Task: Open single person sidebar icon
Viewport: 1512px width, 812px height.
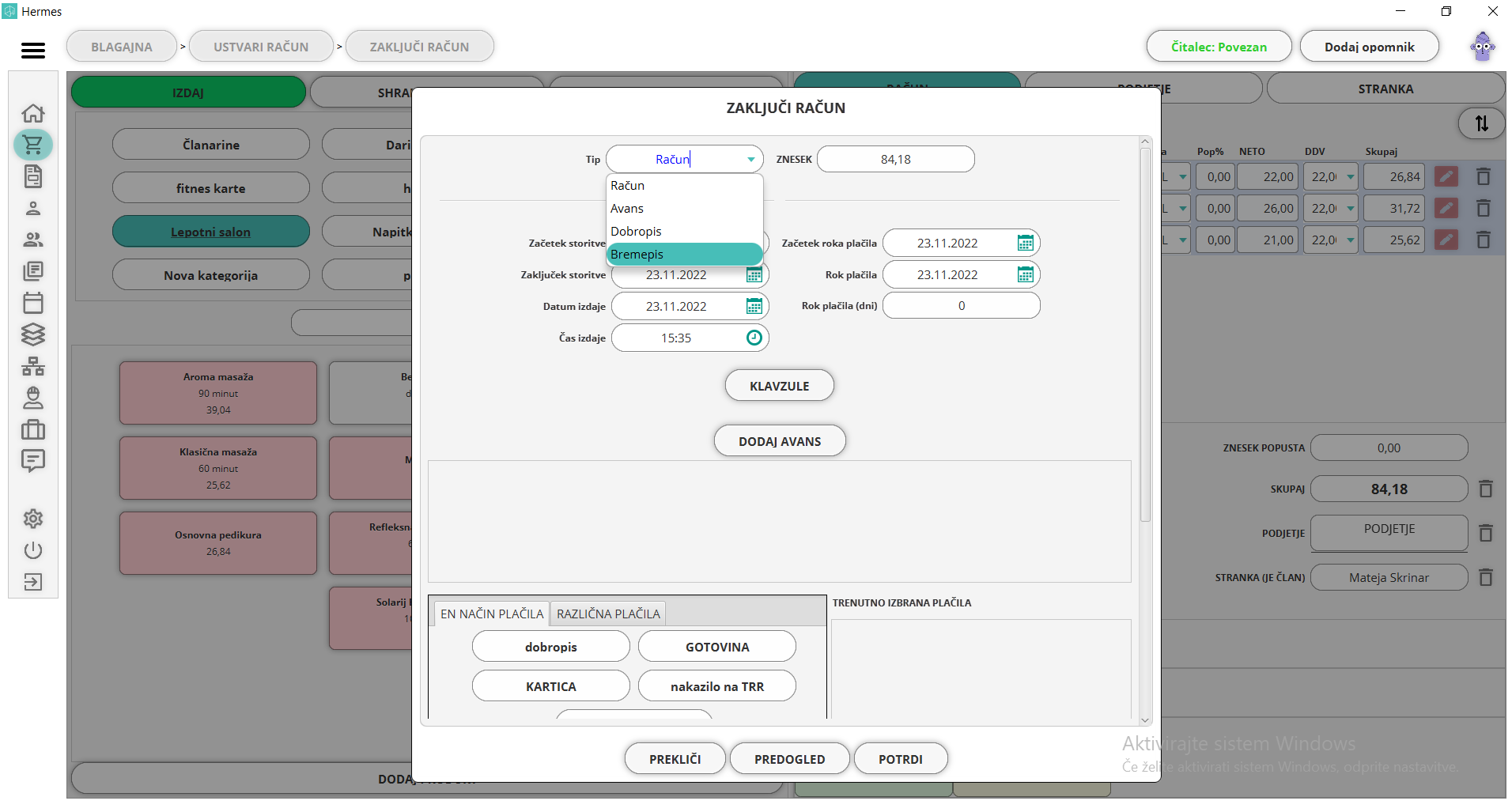Action: (x=33, y=208)
